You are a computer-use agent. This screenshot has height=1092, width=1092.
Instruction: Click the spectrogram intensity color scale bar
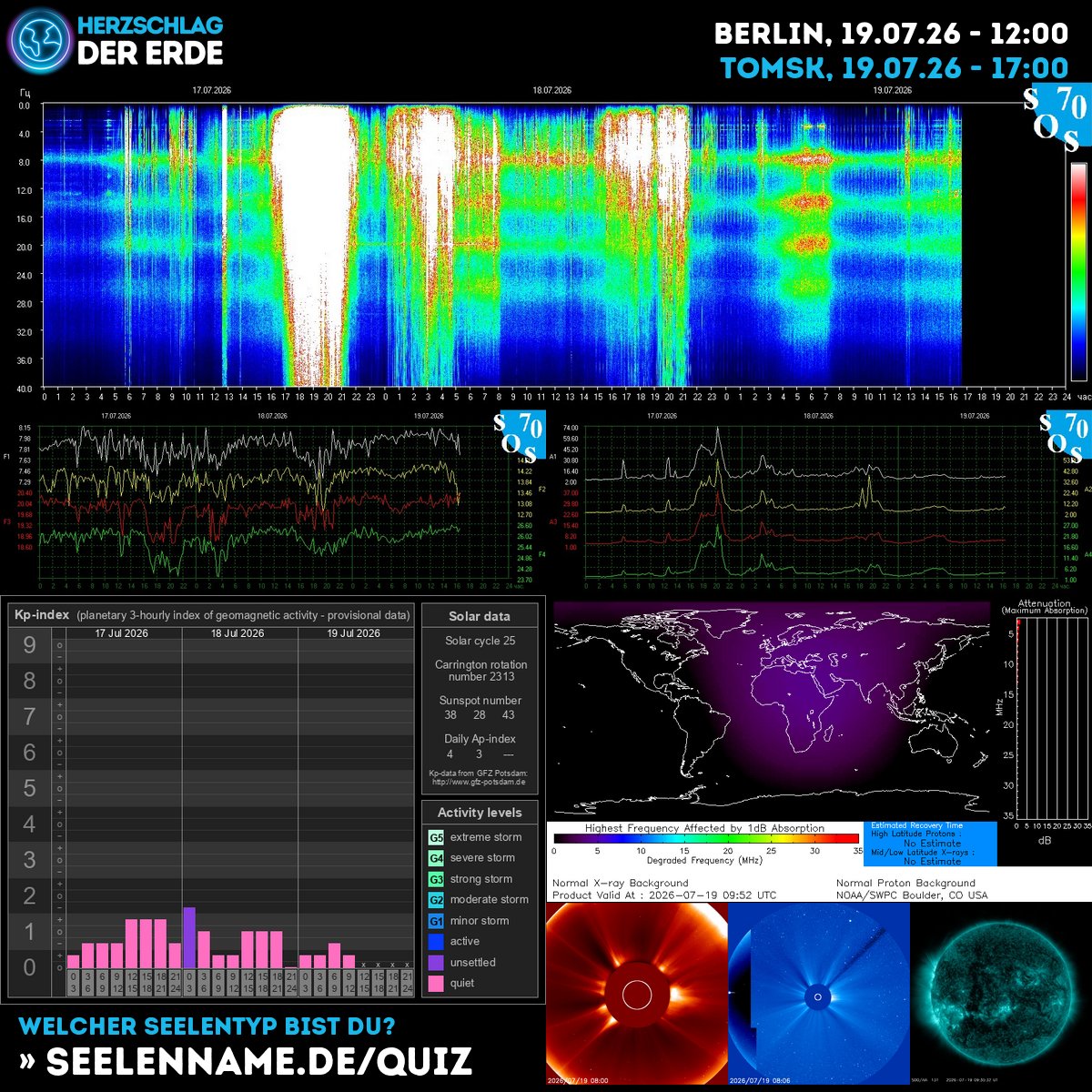1078,271
